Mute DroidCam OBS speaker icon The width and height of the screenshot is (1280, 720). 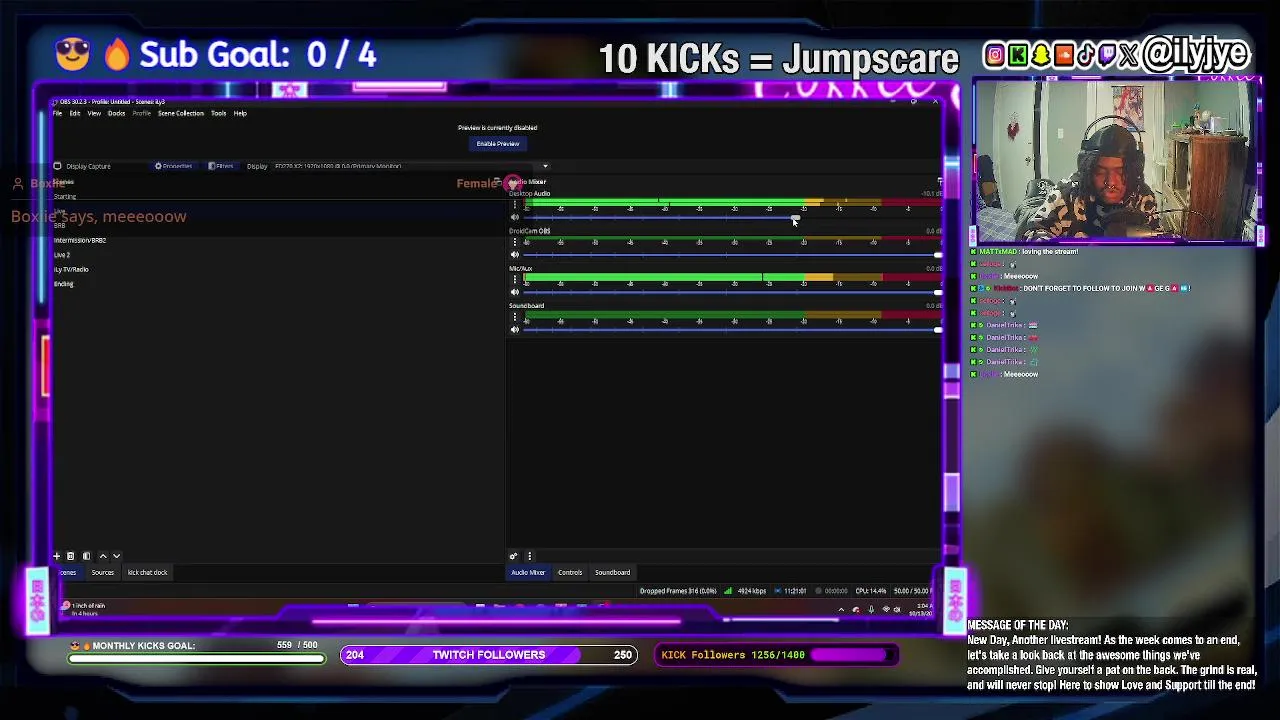[515, 254]
